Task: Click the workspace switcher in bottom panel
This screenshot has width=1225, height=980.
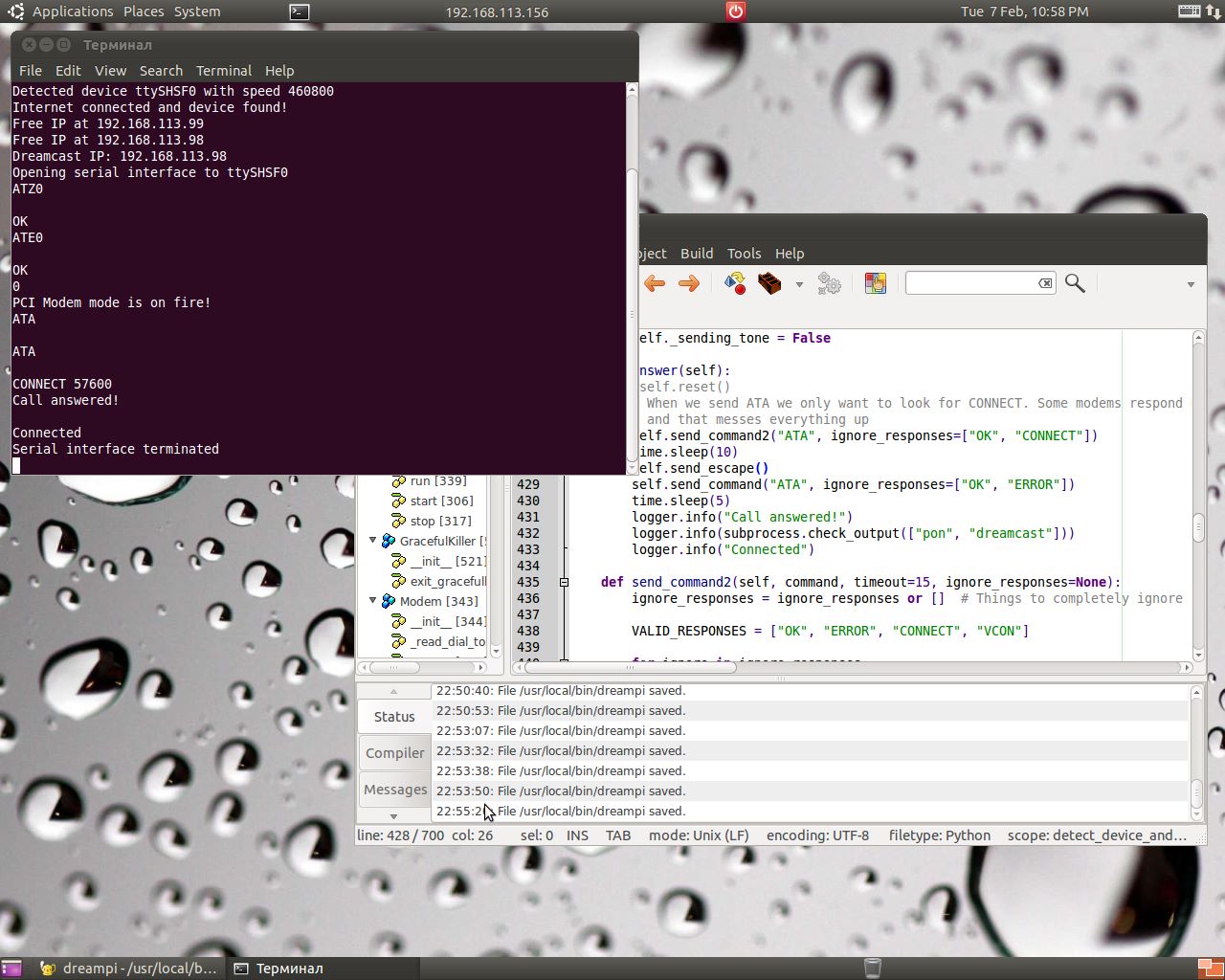Action: [1211, 969]
